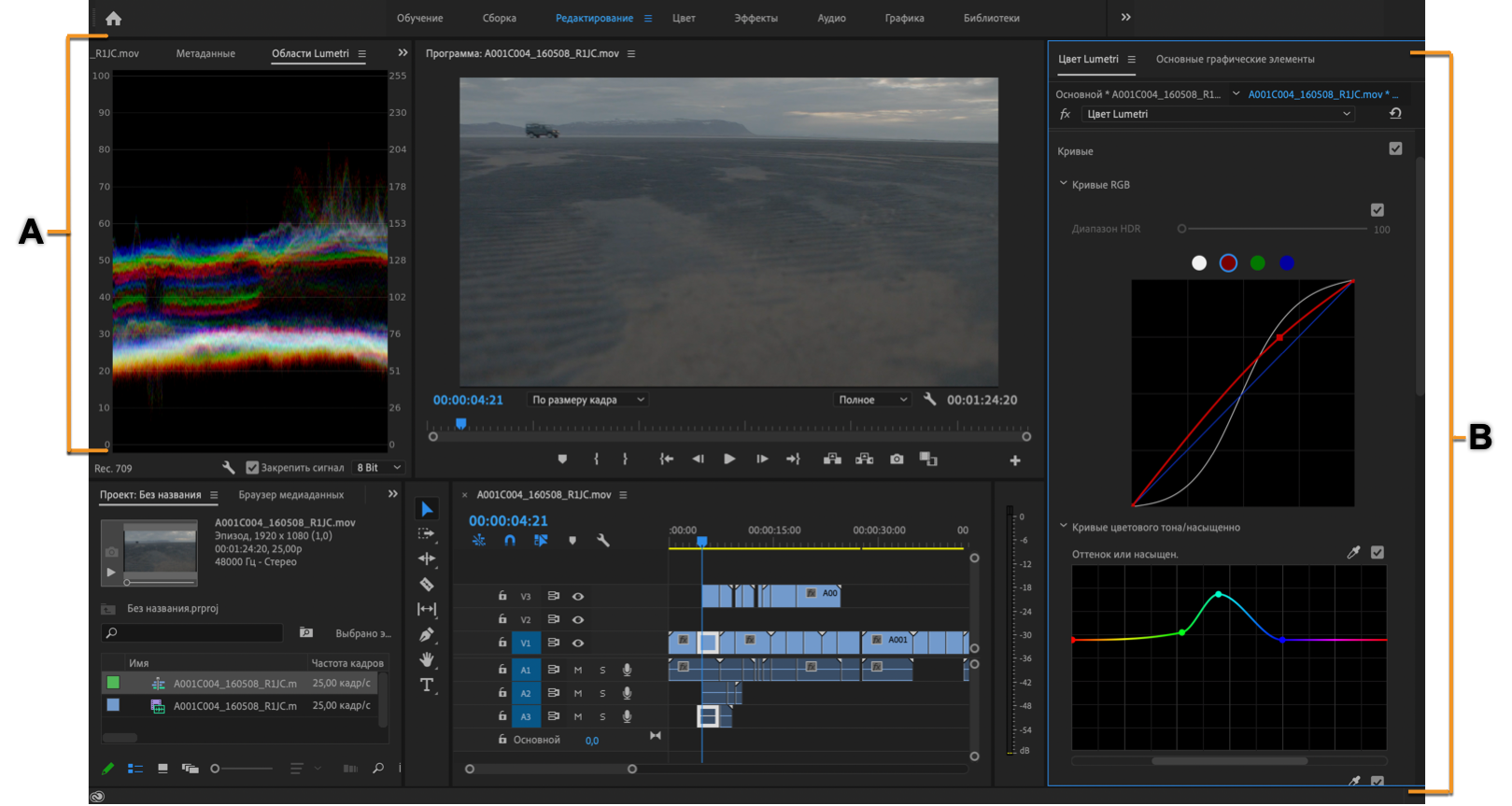The image size is (1512, 806).
Task: Open Lumetri Scopes wrench settings
Action: (228, 468)
